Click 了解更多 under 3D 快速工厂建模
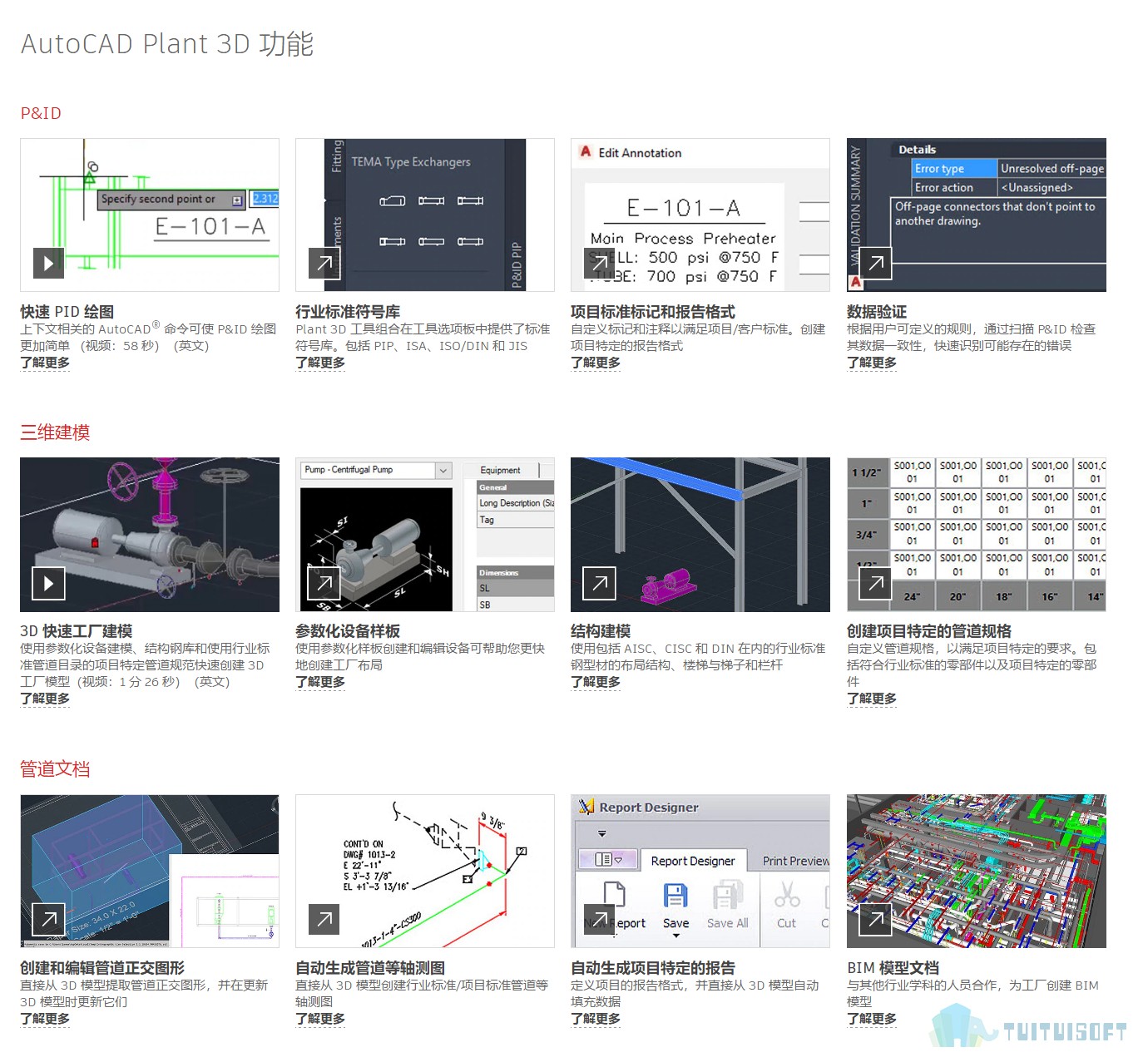1148x1062 pixels. 45,699
